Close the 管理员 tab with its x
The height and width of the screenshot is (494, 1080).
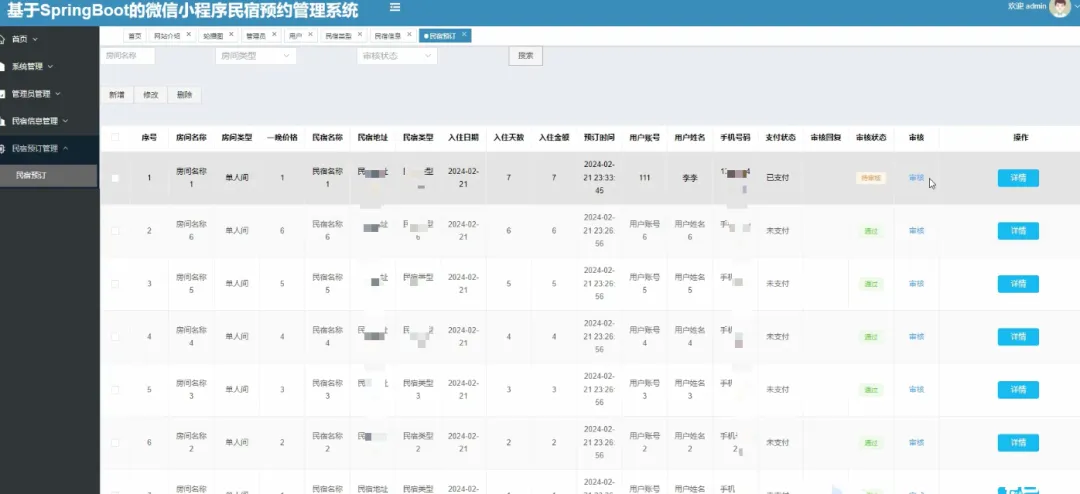pyautogui.click(x=273, y=34)
